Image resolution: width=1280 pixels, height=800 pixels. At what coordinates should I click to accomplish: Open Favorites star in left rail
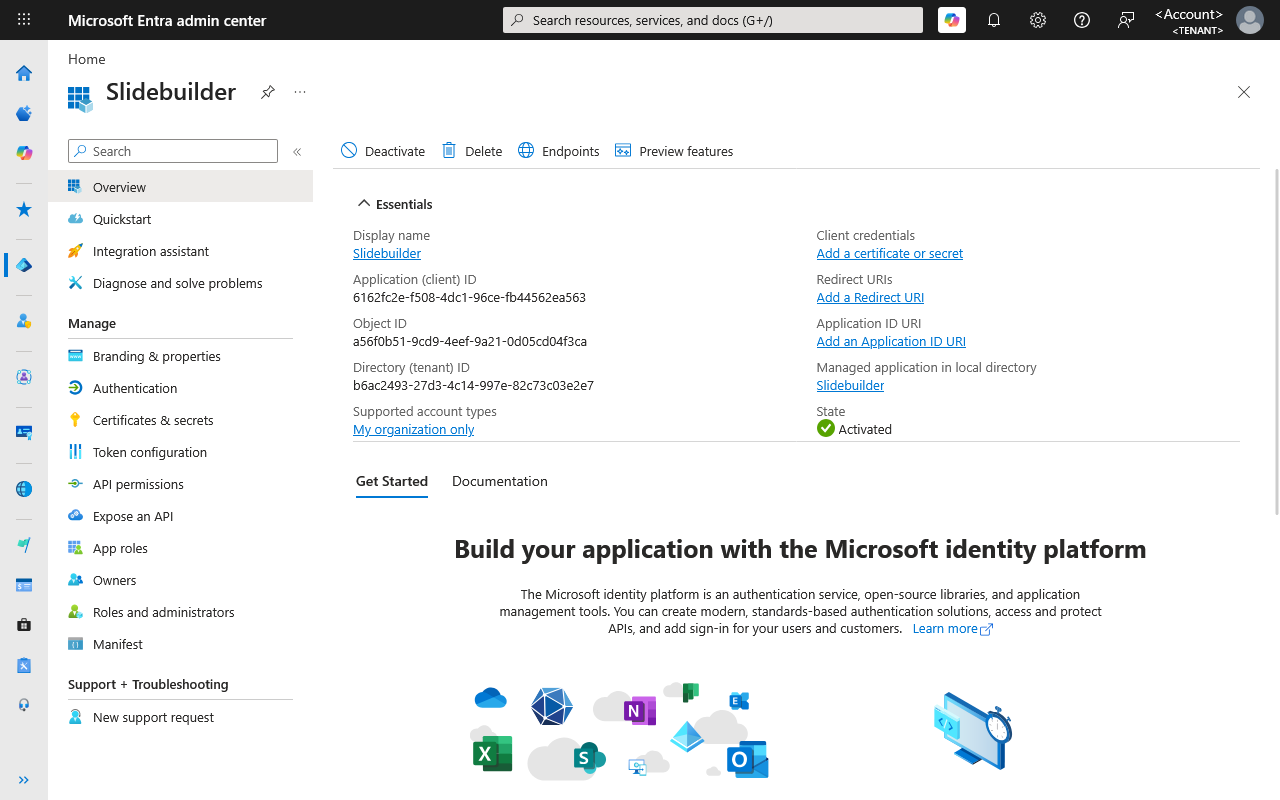click(x=24, y=209)
